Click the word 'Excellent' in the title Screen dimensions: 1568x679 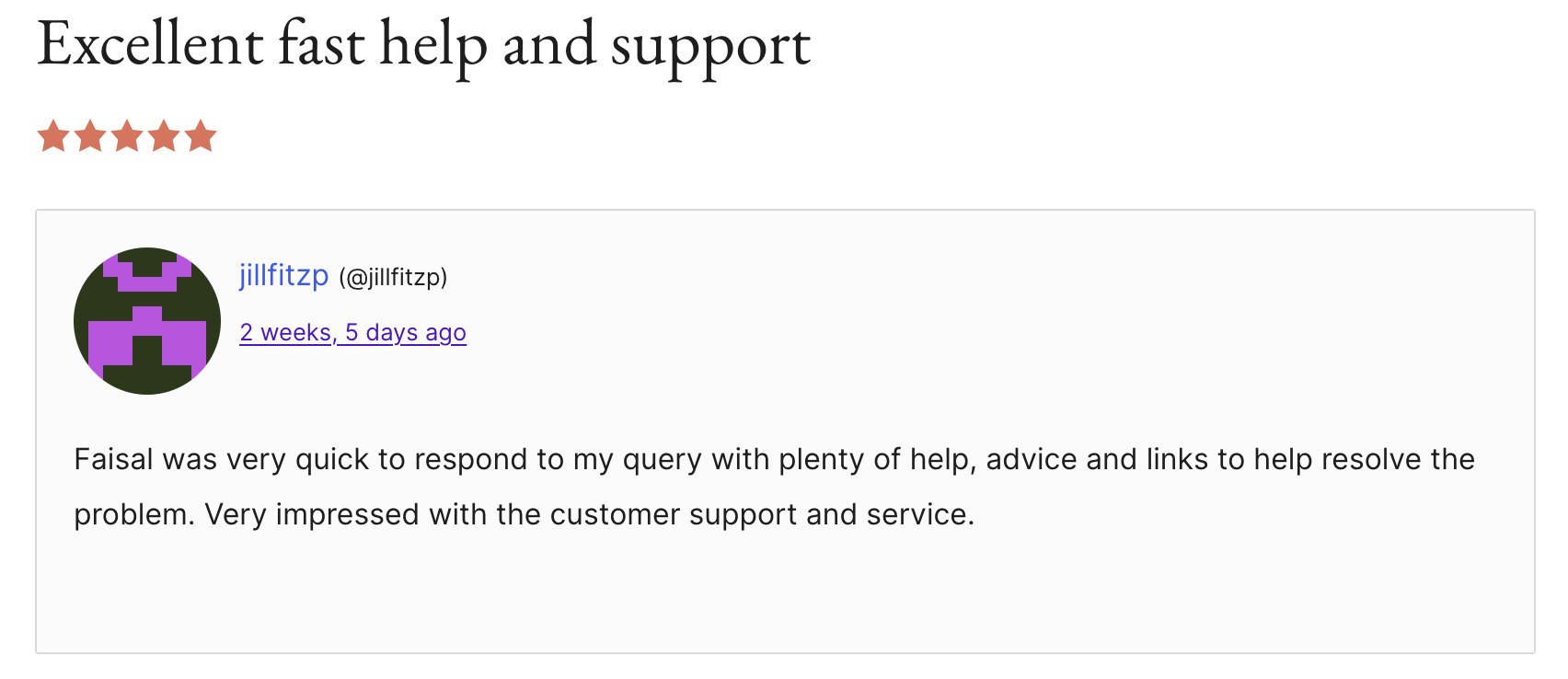tap(150, 44)
